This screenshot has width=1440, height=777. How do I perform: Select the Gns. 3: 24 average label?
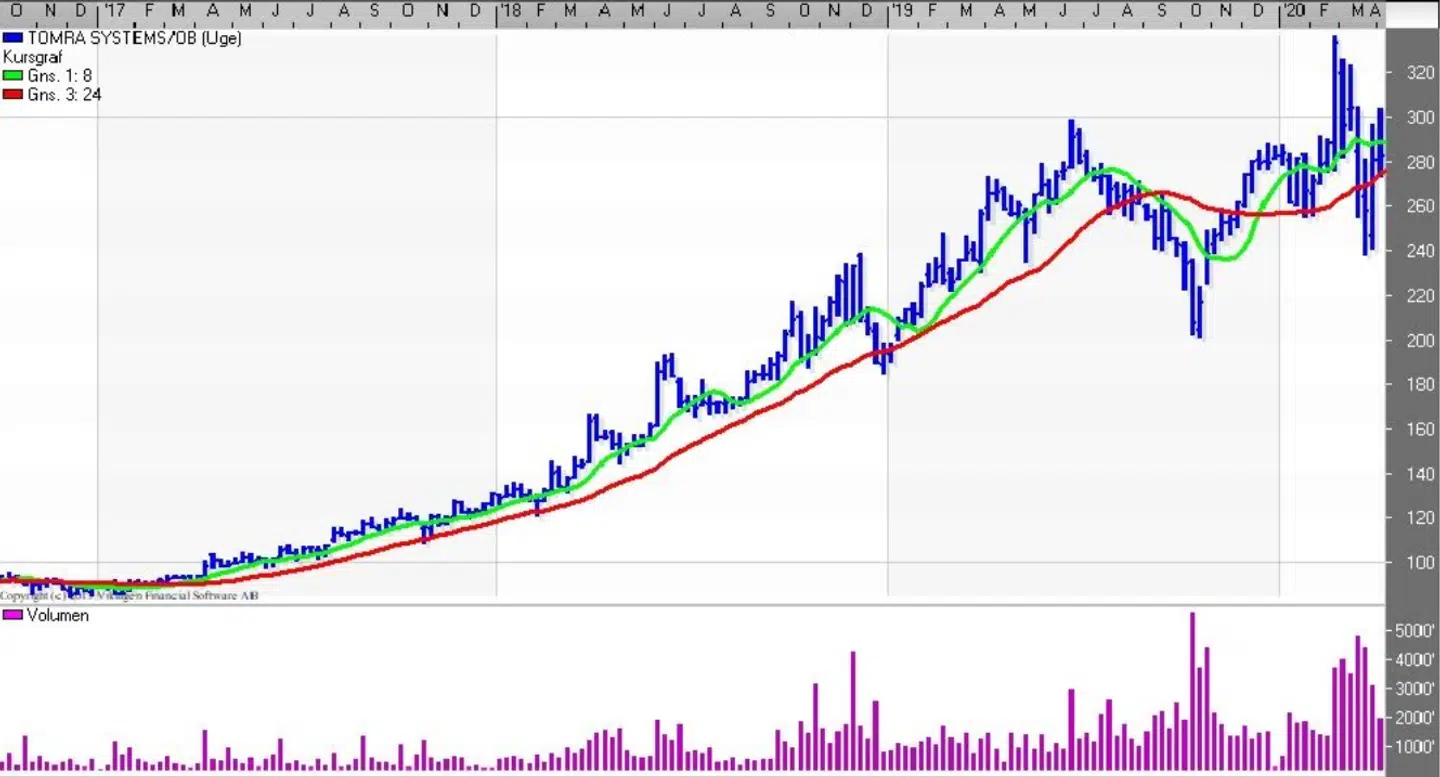(64, 95)
